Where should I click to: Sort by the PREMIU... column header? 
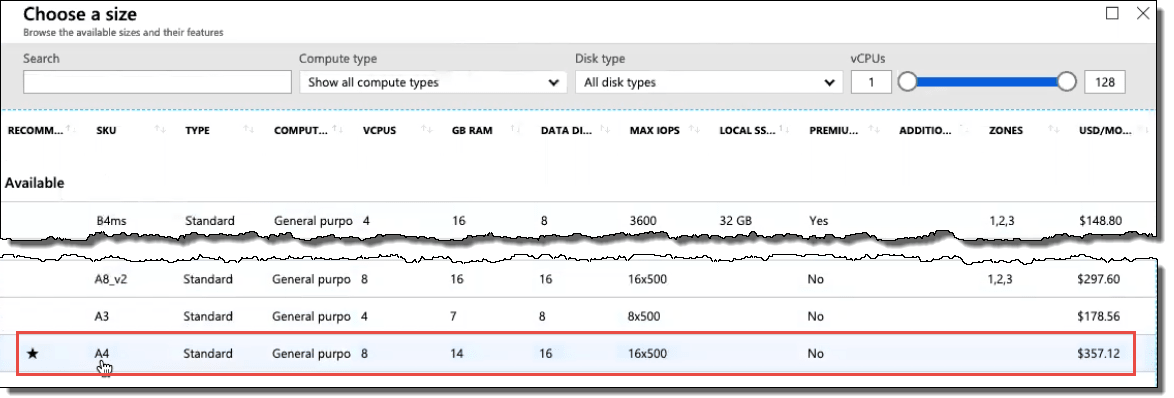pos(833,130)
